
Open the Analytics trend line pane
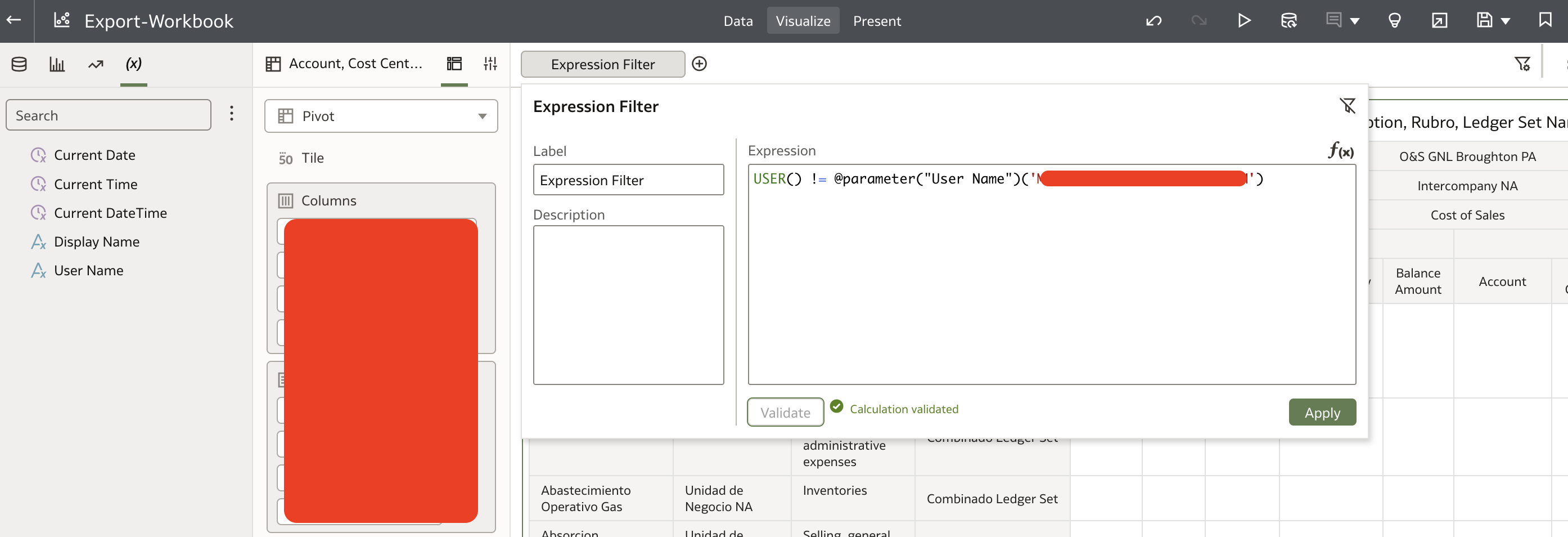coord(96,64)
